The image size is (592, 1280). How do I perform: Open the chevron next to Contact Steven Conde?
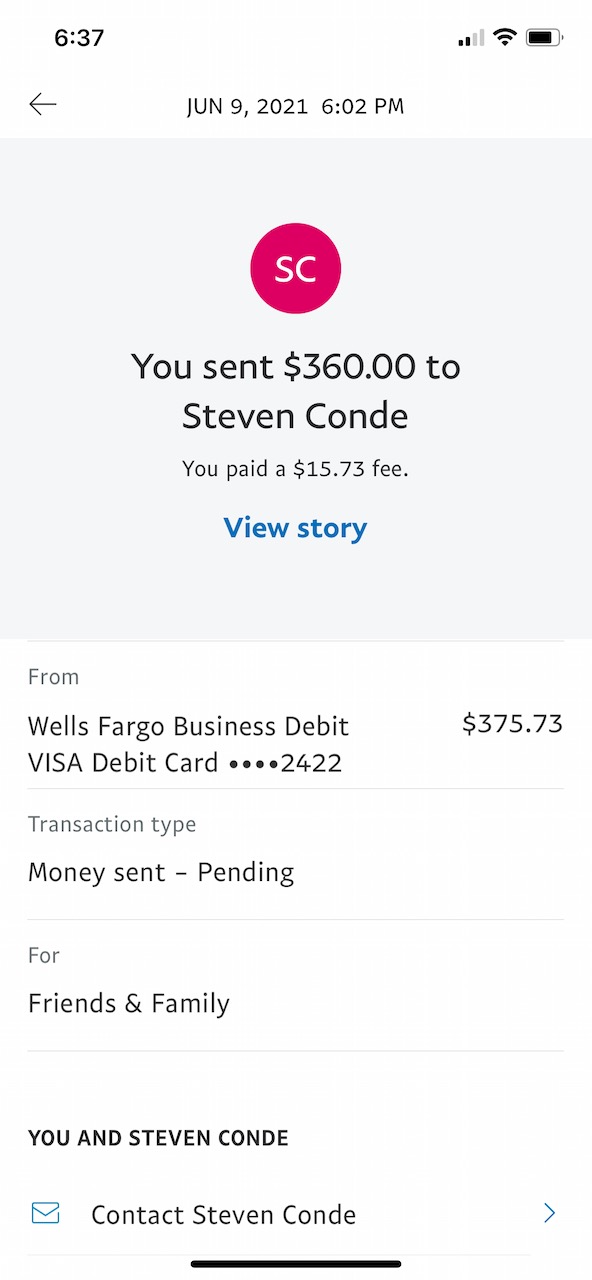(549, 1214)
